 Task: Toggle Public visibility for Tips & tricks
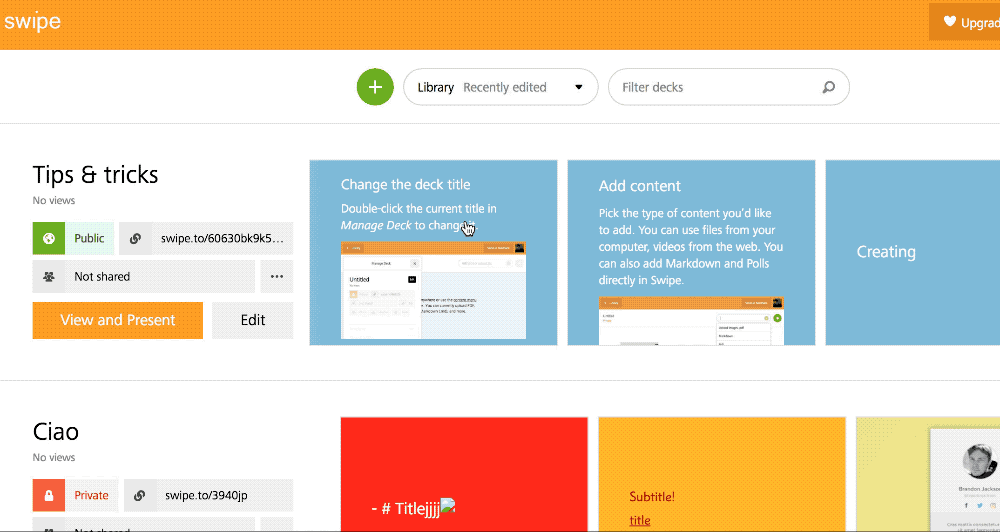click(x=89, y=238)
